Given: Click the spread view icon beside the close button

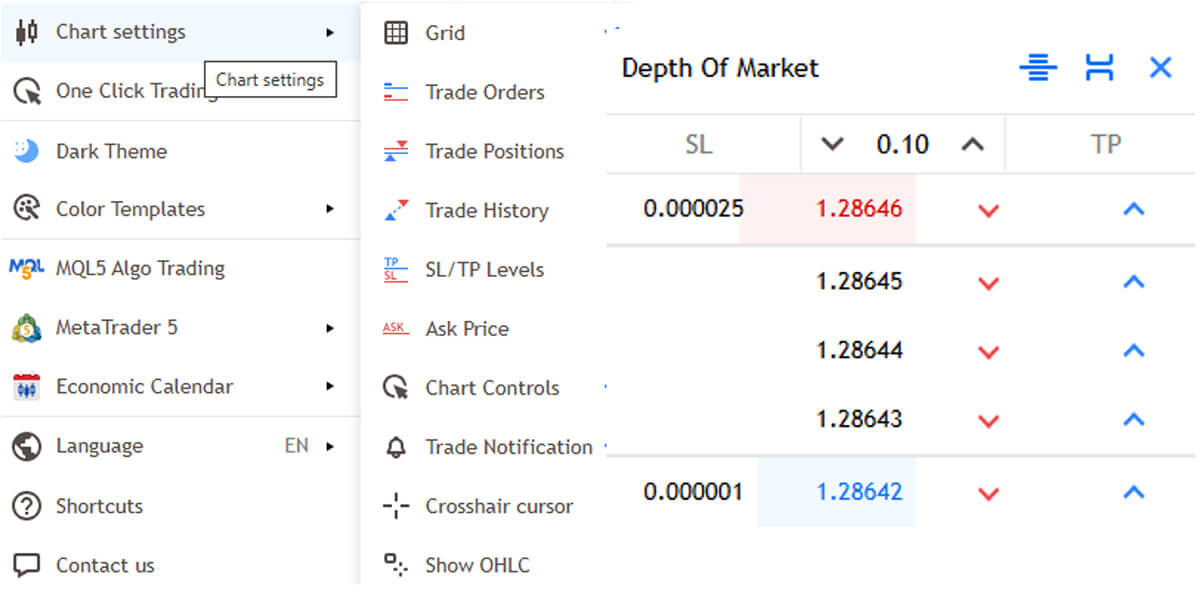Looking at the screenshot, I should tap(1099, 68).
